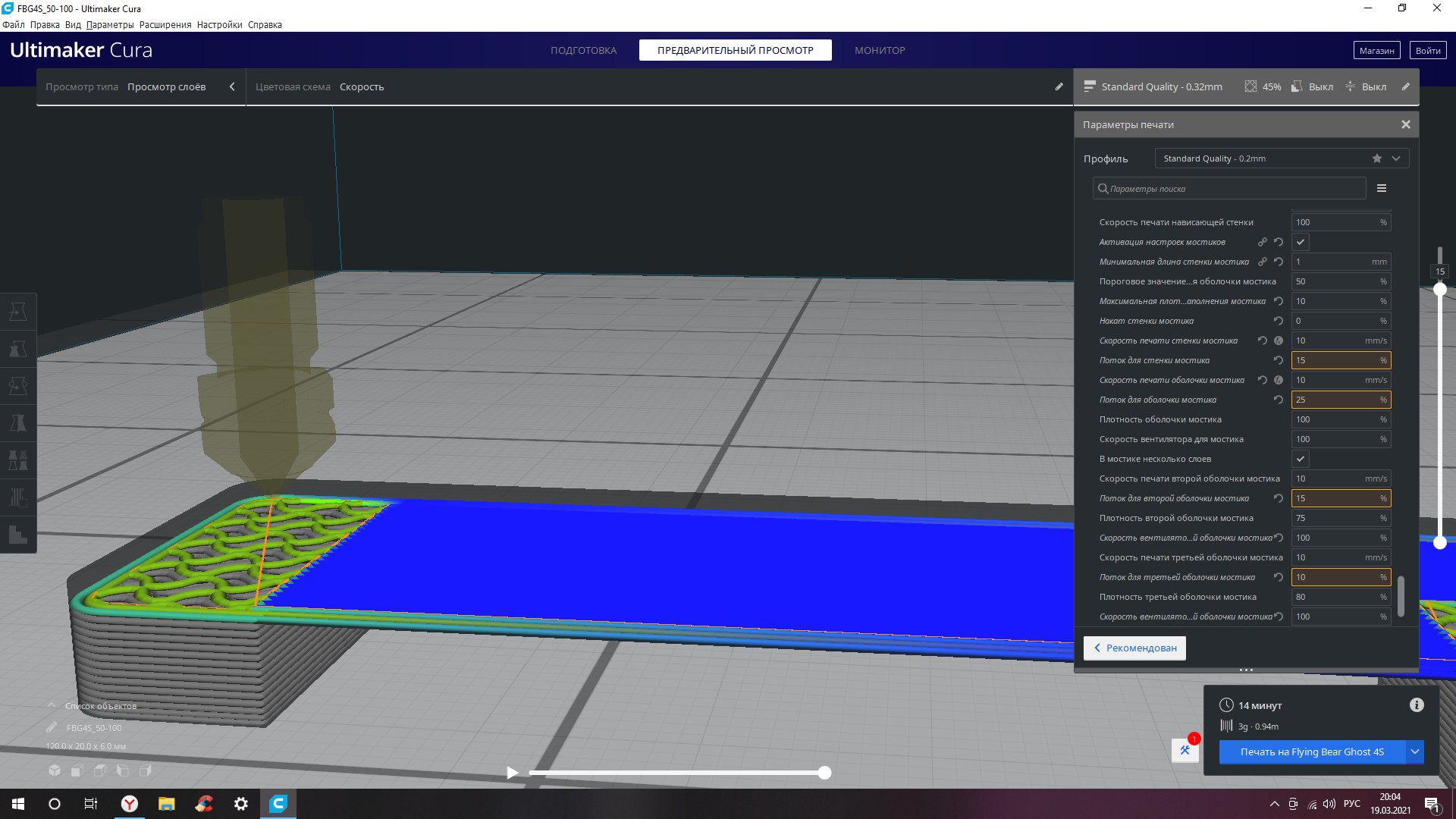Screen dimensions: 1456x819
Task: Reset 'Поток для оболочки мостика' value
Action: pos(1279,400)
